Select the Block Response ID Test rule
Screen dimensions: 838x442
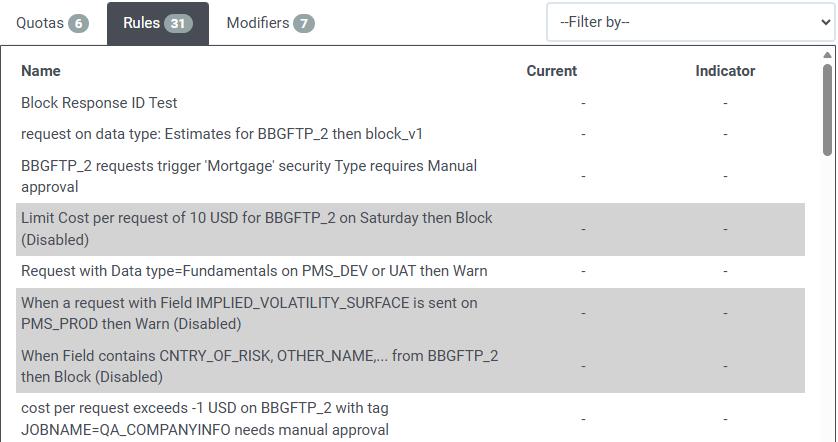pyautogui.click(x=99, y=103)
